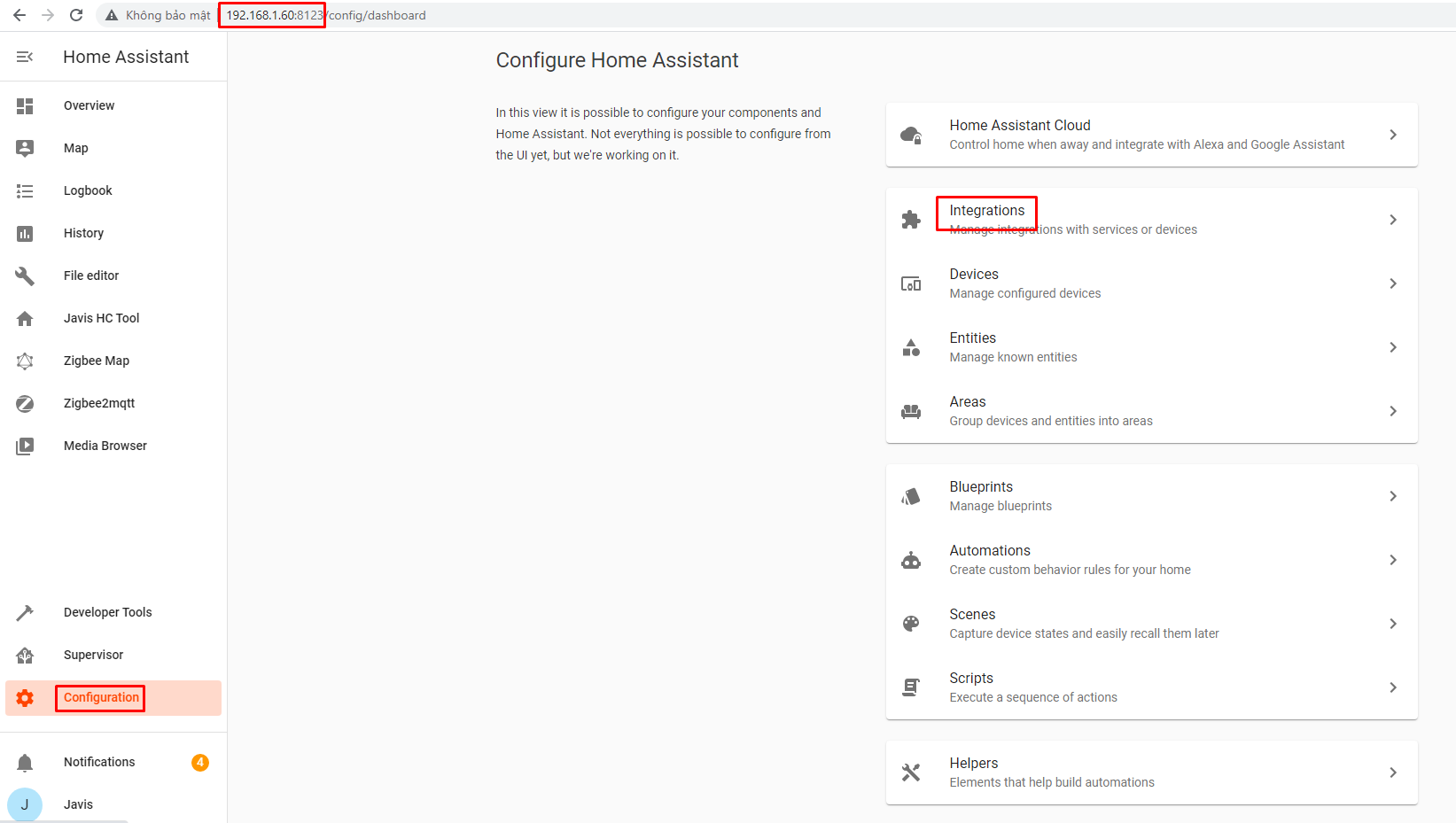Open Scenes via its right chevron
The width and height of the screenshot is (1456, 823).
(x=1393, y=624)
